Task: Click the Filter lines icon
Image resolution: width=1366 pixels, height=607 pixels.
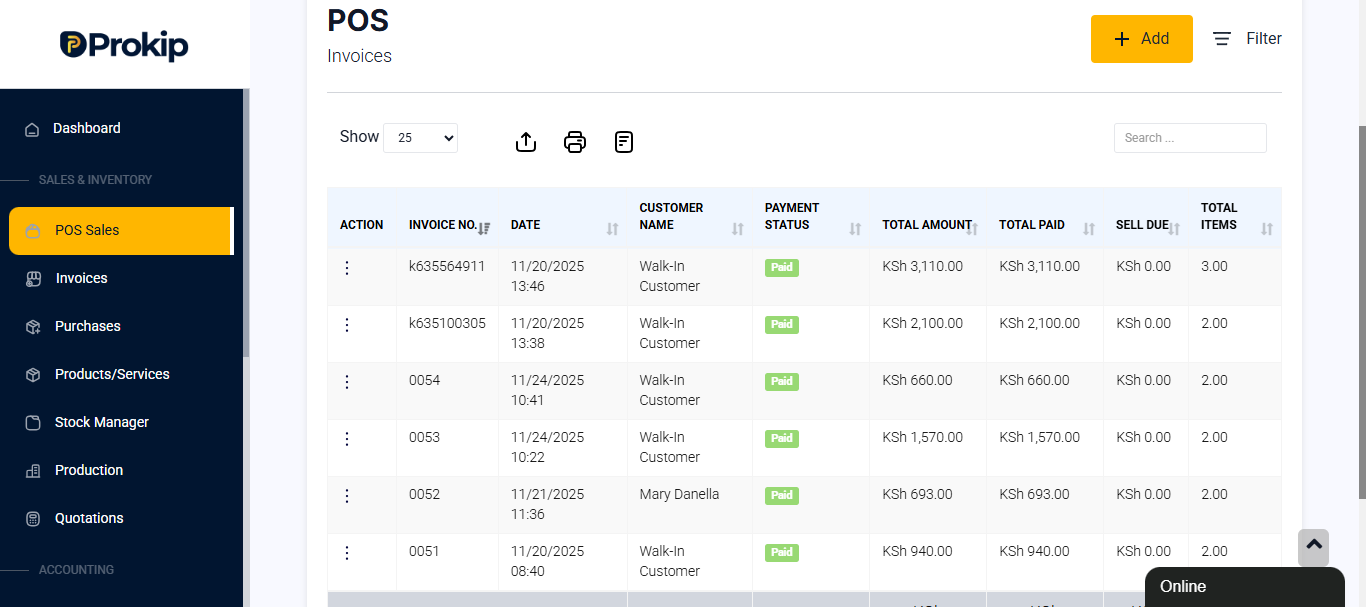Action: coord(1222,39)
